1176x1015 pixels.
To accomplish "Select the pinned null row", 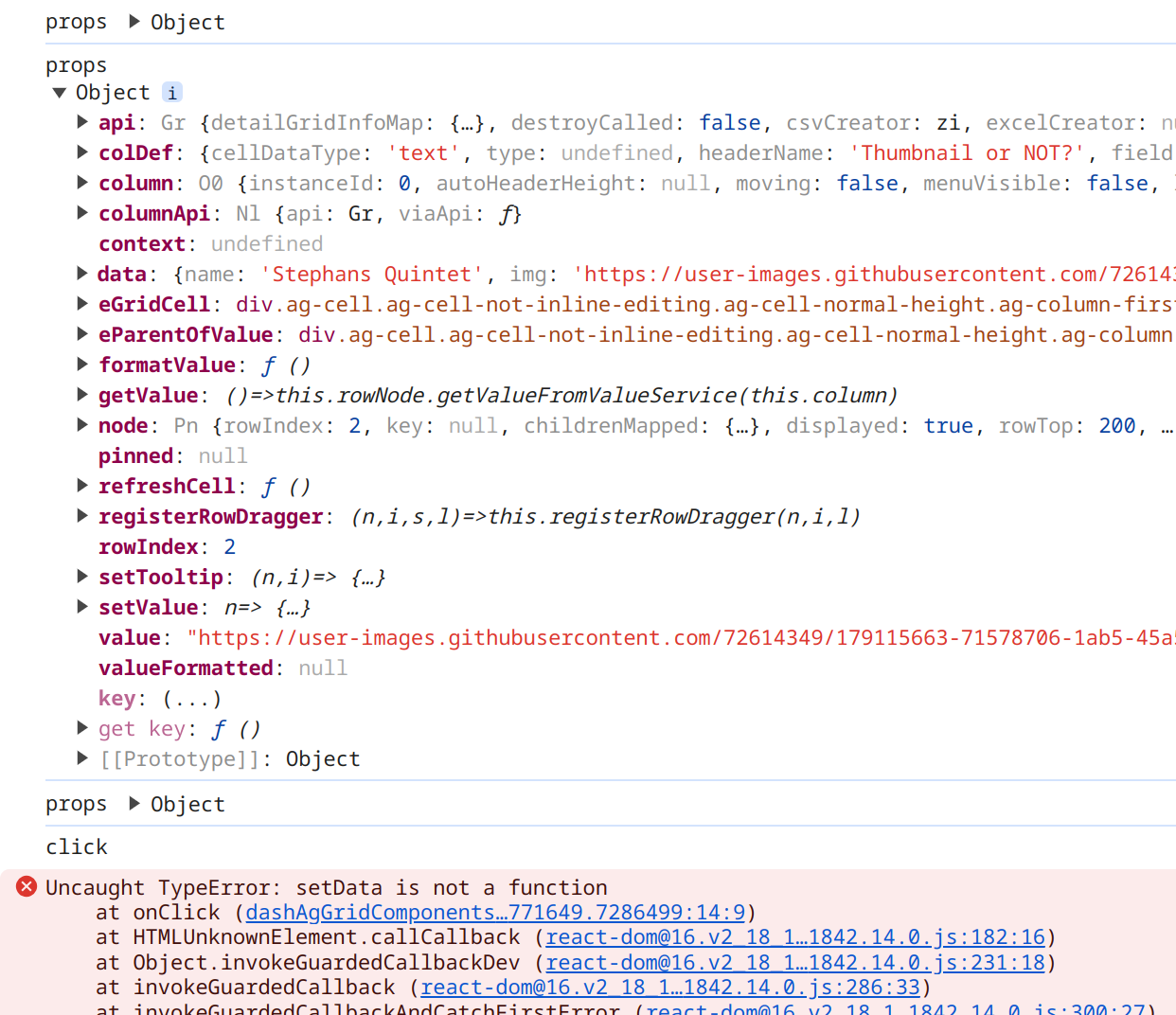I will tap(172, 456).
